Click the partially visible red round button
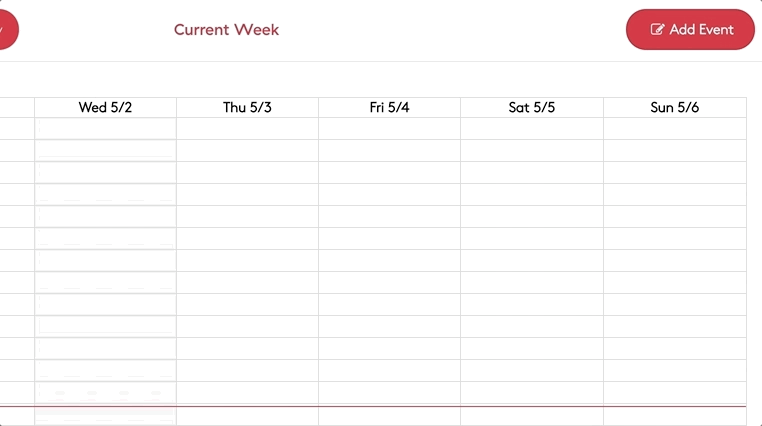This screenshot has width=762, height=426. tap(8, 29)
